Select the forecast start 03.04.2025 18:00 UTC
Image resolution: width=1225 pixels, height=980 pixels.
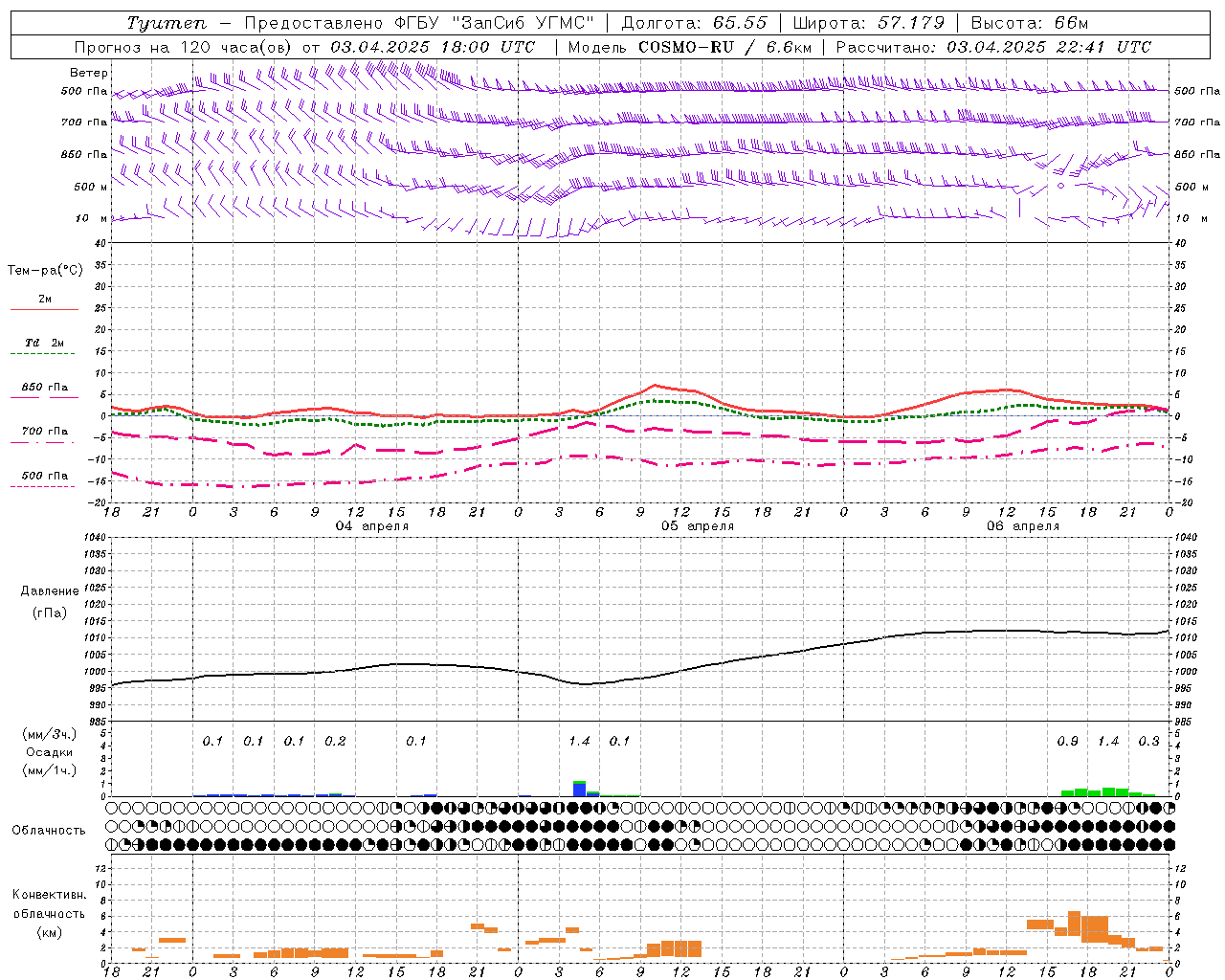coord(433,46)
